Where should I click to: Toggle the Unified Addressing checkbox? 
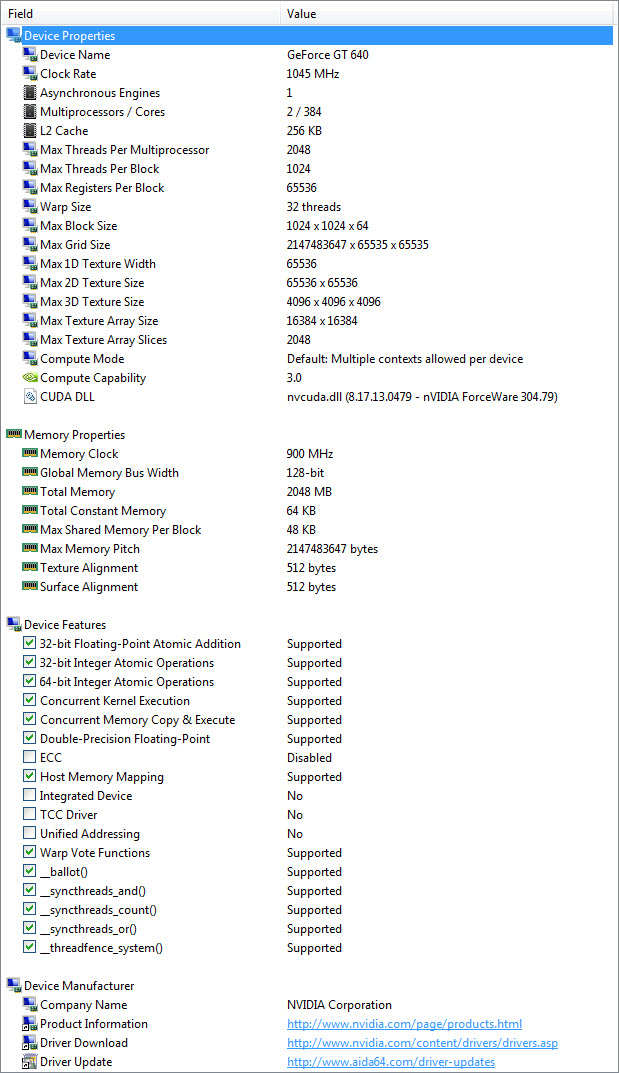29,833
